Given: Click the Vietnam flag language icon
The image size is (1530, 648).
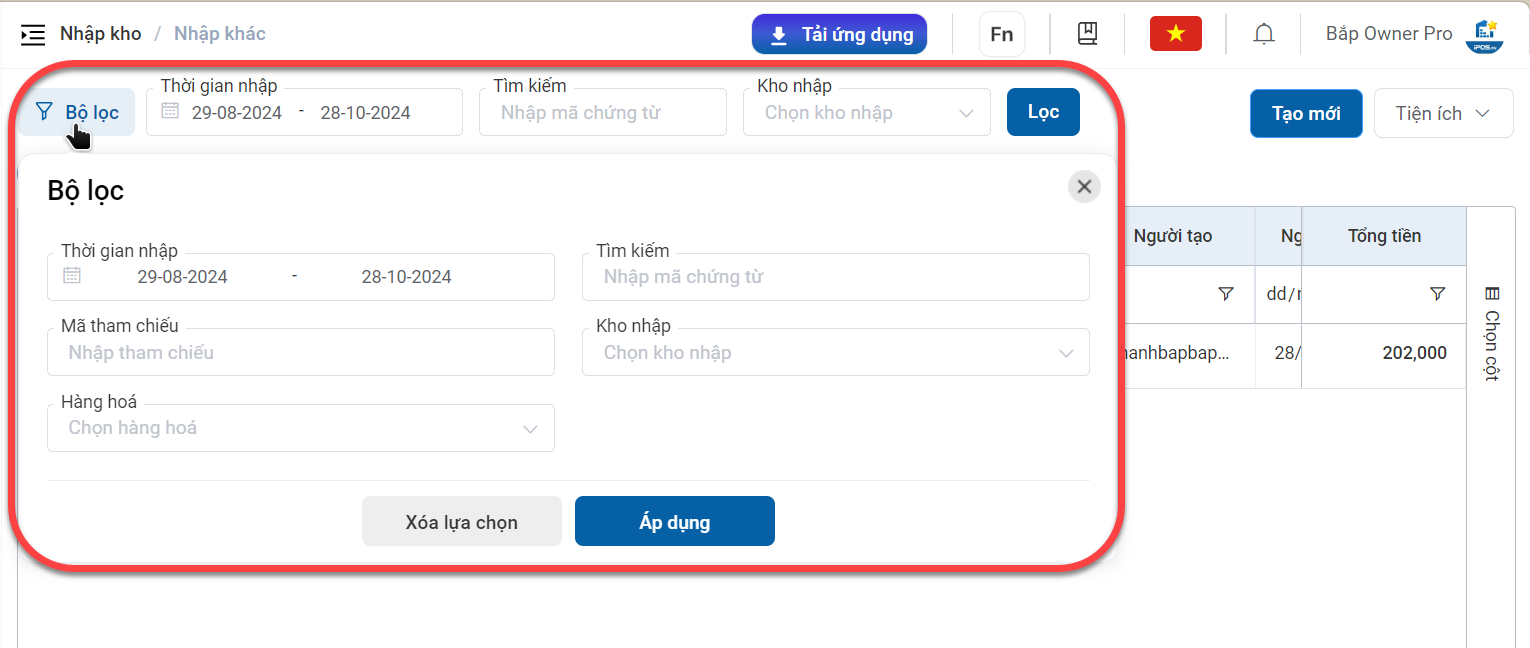Looking at the screenshot, I should [1175, 34].
